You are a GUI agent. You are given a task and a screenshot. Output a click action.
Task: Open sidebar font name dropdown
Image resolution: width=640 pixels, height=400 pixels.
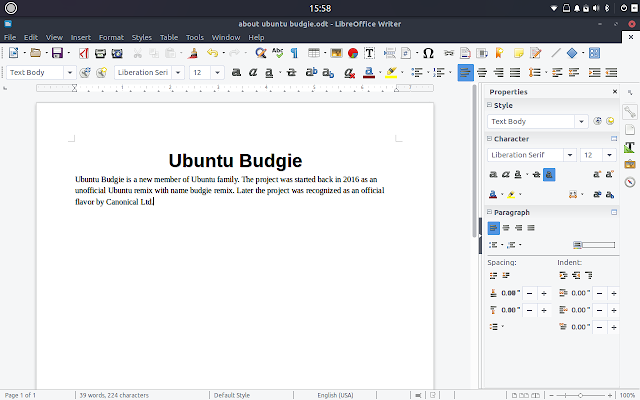(570, 155)
